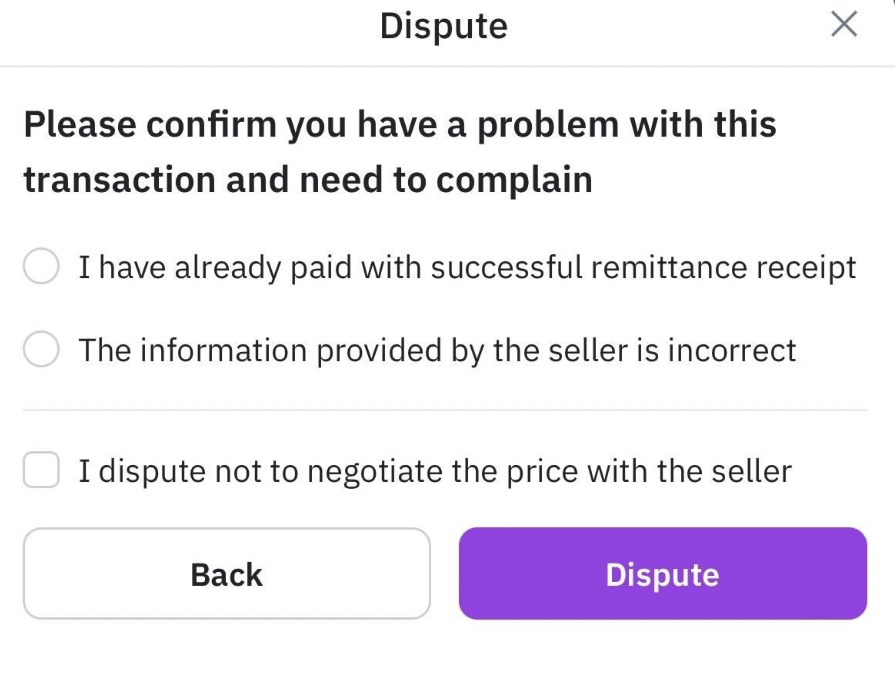Click the "transaction and need to complain" heading line
896x684 pixels.
308,180
